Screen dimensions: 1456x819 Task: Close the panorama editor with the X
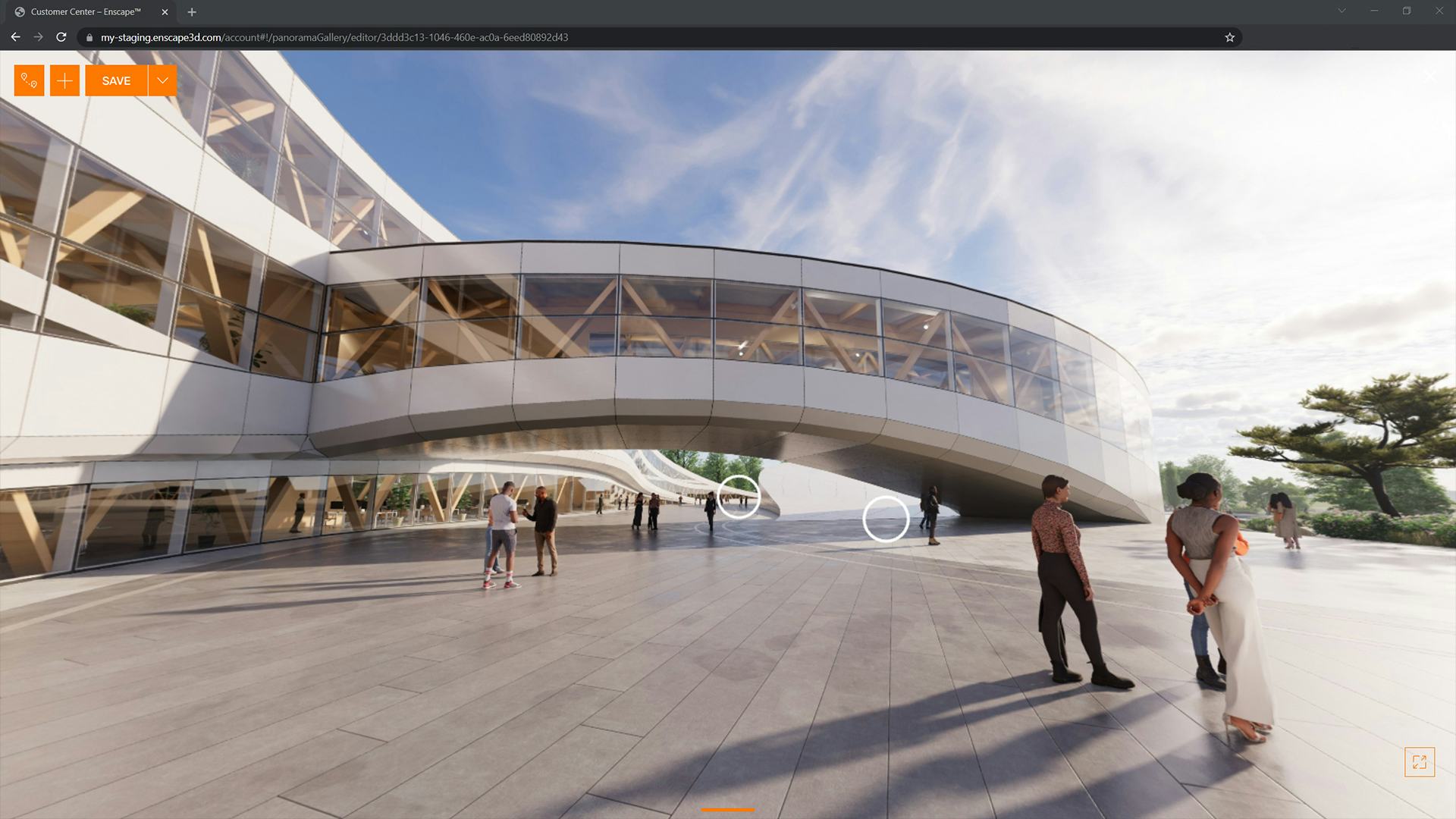1429,76
